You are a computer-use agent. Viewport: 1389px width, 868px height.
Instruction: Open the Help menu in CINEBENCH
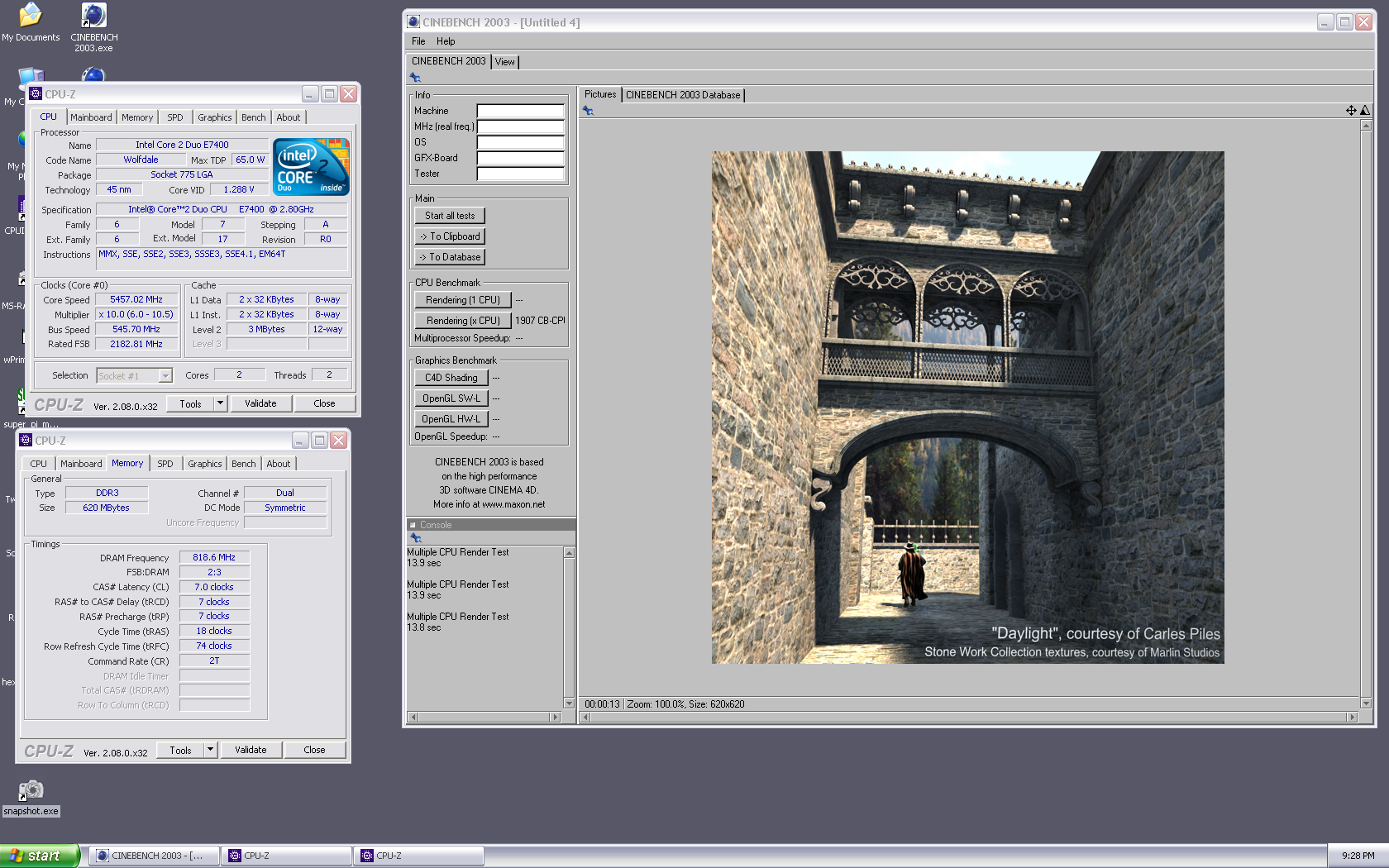tap(446, 41)
